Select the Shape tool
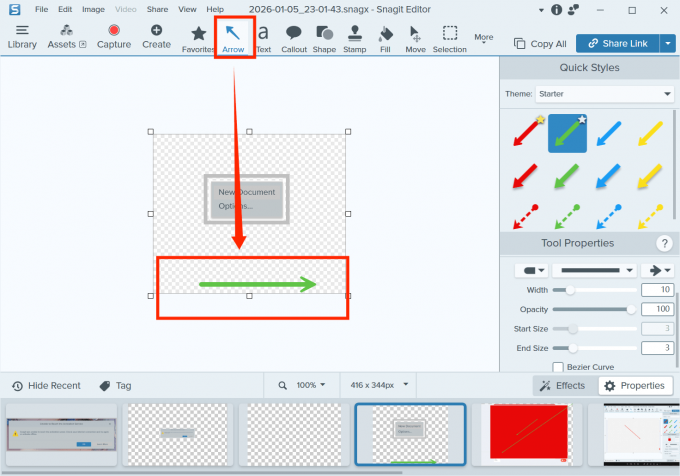Screen dimensions: 680x476 coord(324,37)
